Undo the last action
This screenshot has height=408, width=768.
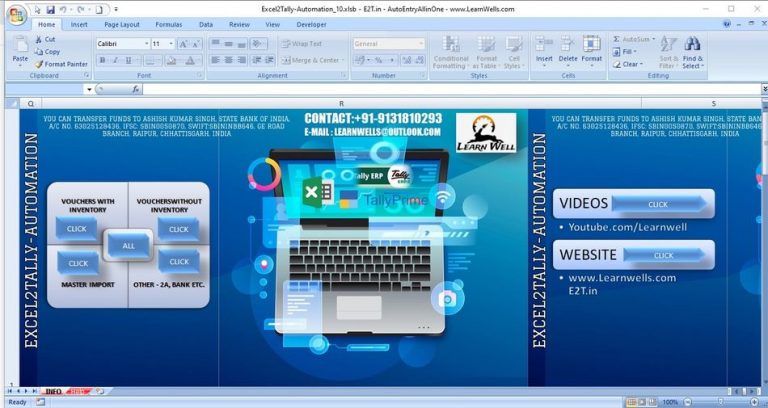pyautogui.click(x=63, y=9)
